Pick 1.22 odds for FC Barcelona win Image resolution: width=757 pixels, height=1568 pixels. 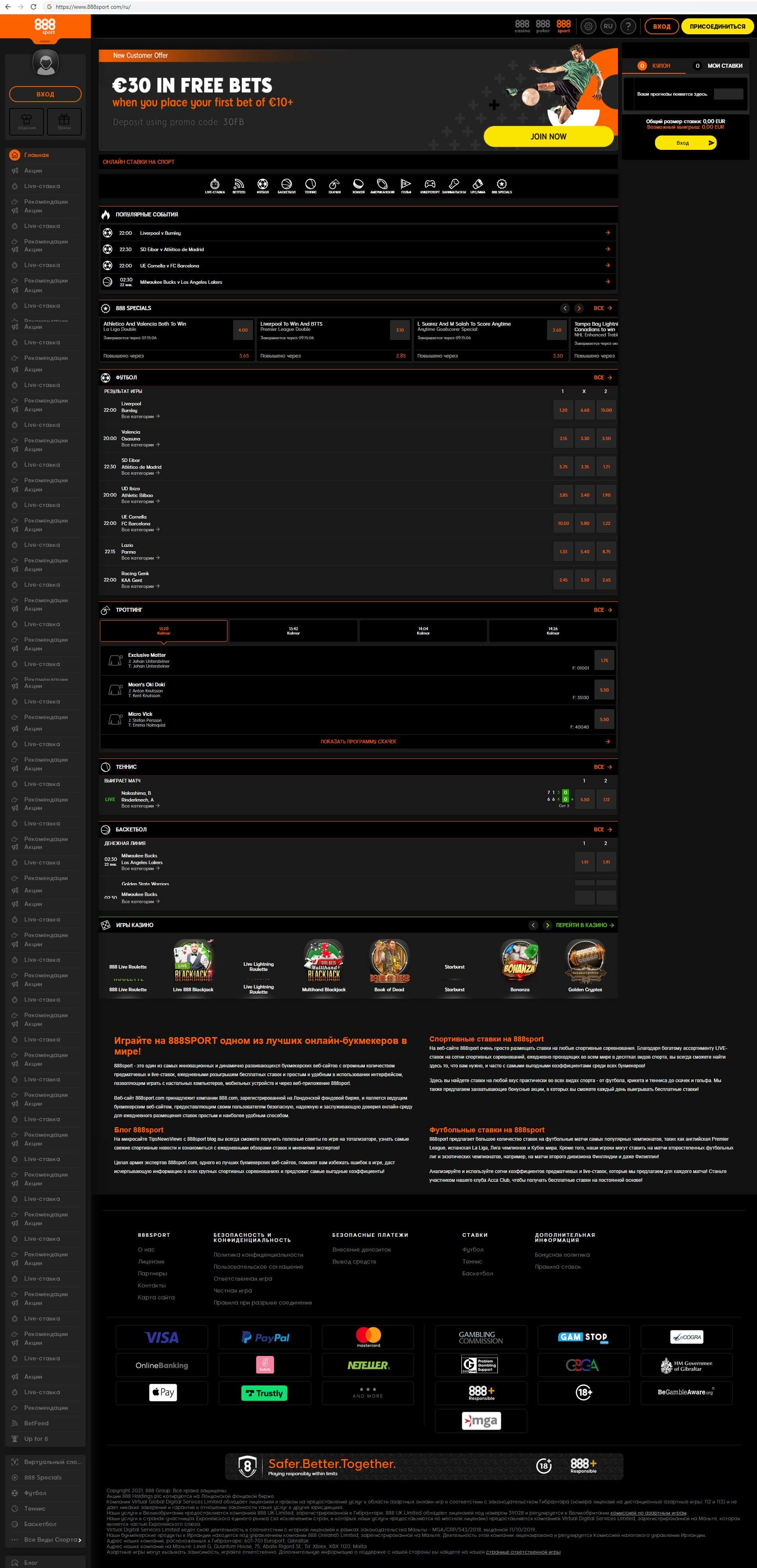pyautogui.click(x=606, y=523)
